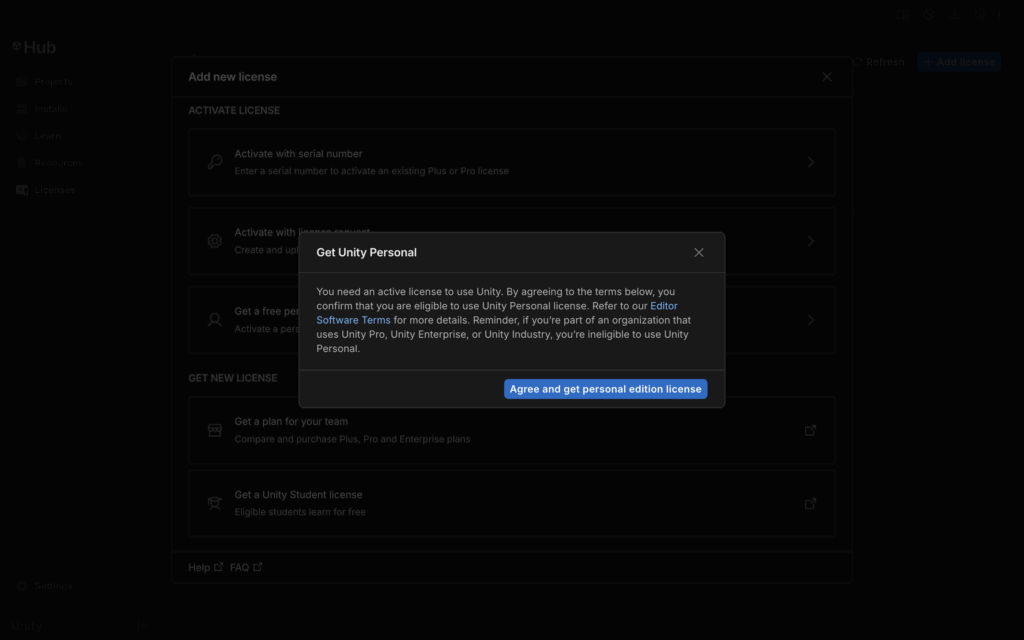Click the gear icon beside license request
Viewport: 1024px width, 640px height.
[215, 241]
